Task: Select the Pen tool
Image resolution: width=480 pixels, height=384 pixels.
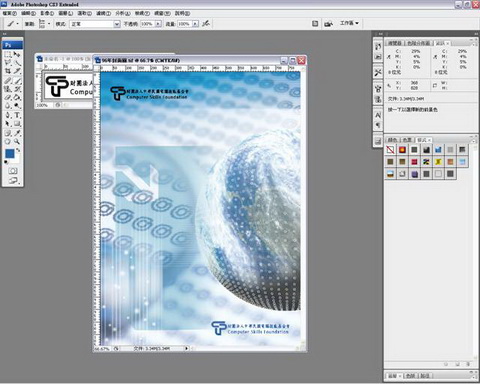Action: click(x=8, y=115)
